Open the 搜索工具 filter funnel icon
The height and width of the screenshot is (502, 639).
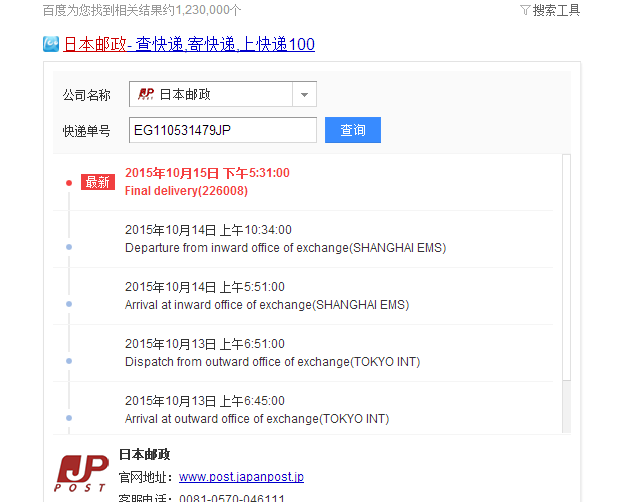(x=525, y=10)
